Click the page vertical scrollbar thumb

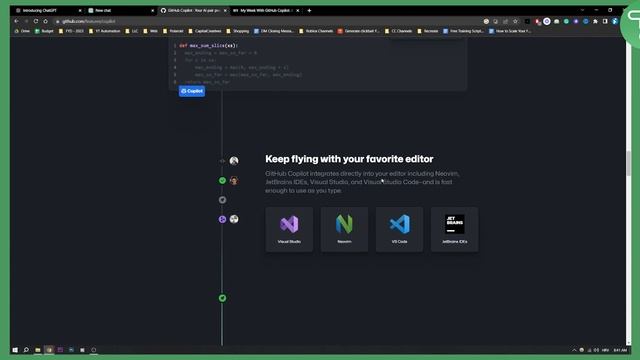coord(629,163)
